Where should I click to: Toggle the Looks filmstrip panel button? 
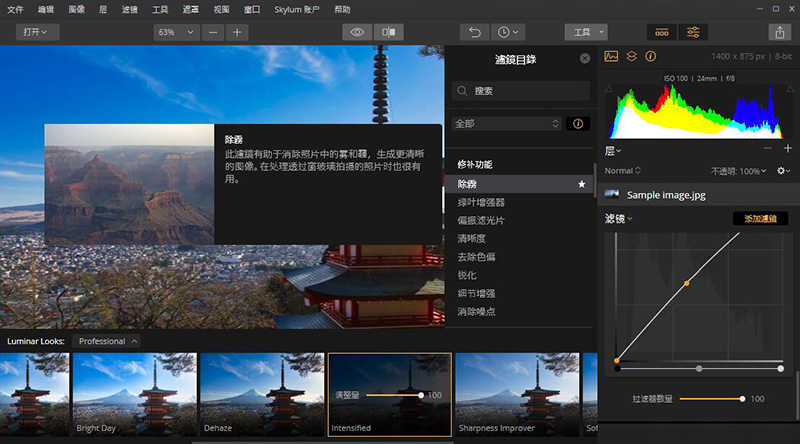662,32
